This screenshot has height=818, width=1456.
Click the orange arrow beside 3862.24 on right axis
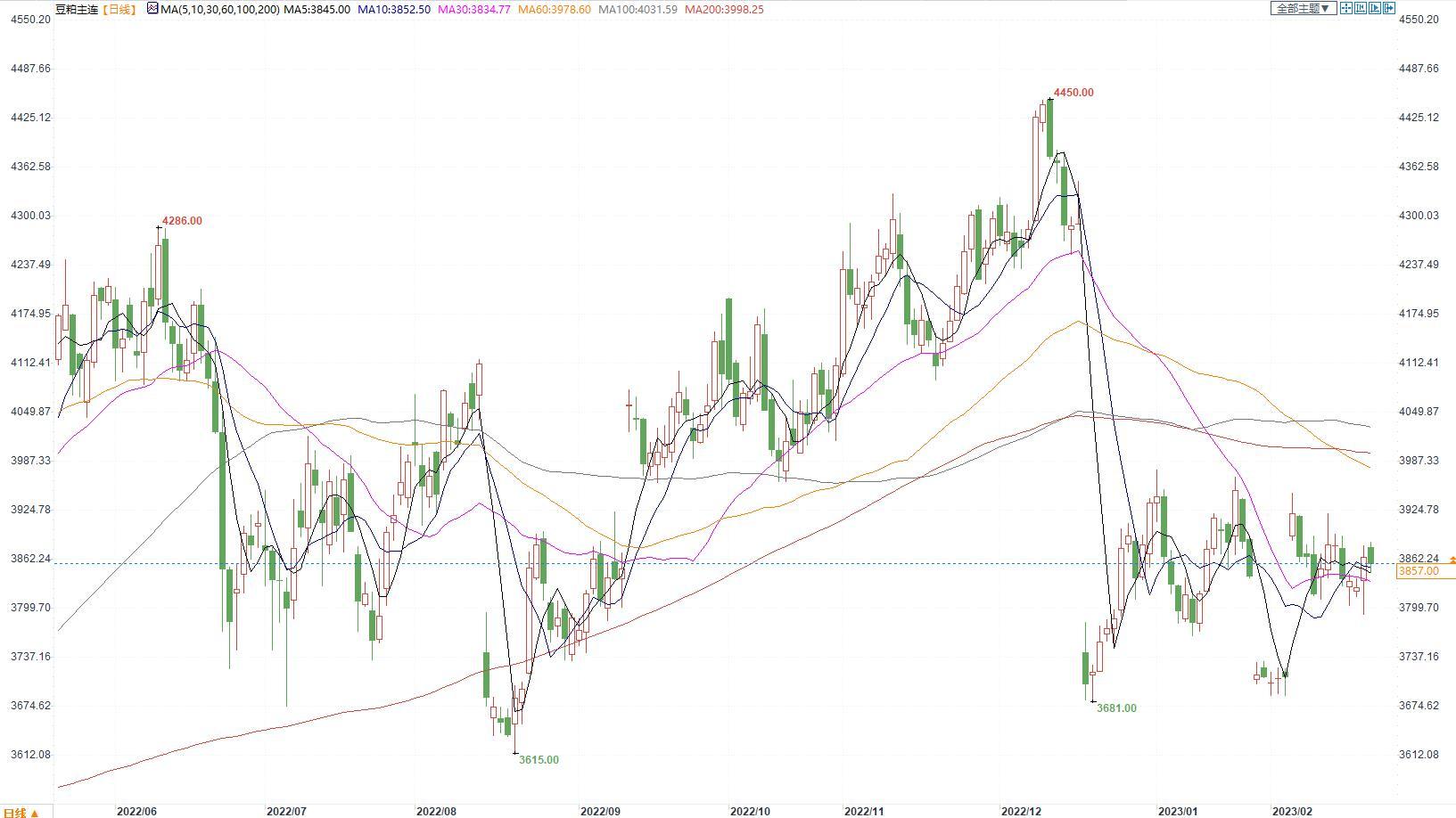coord(1452,560)
